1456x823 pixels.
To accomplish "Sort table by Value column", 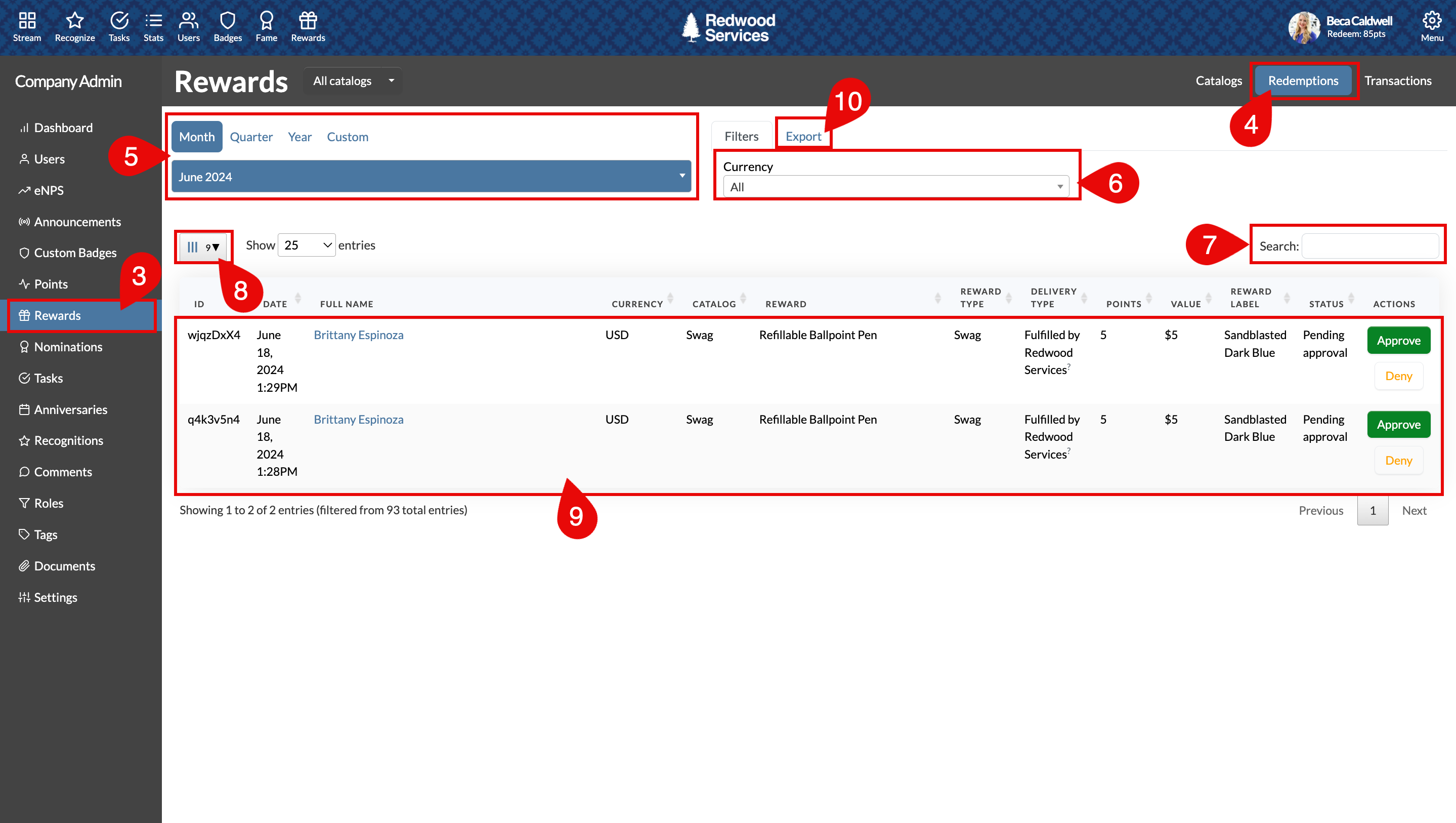I will 1191,298.
